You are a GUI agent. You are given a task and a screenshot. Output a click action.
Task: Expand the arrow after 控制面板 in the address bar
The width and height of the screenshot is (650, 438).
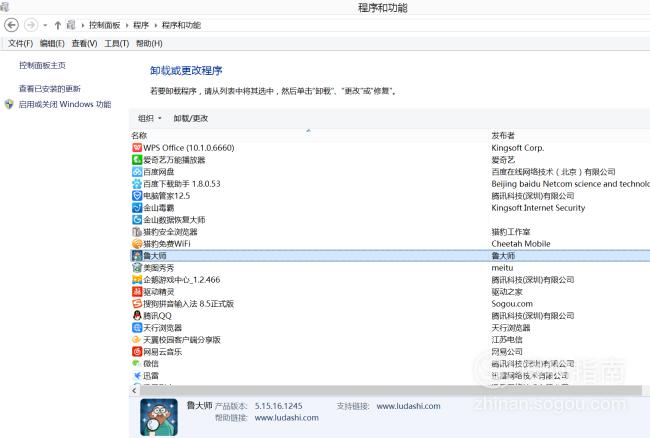127,25
